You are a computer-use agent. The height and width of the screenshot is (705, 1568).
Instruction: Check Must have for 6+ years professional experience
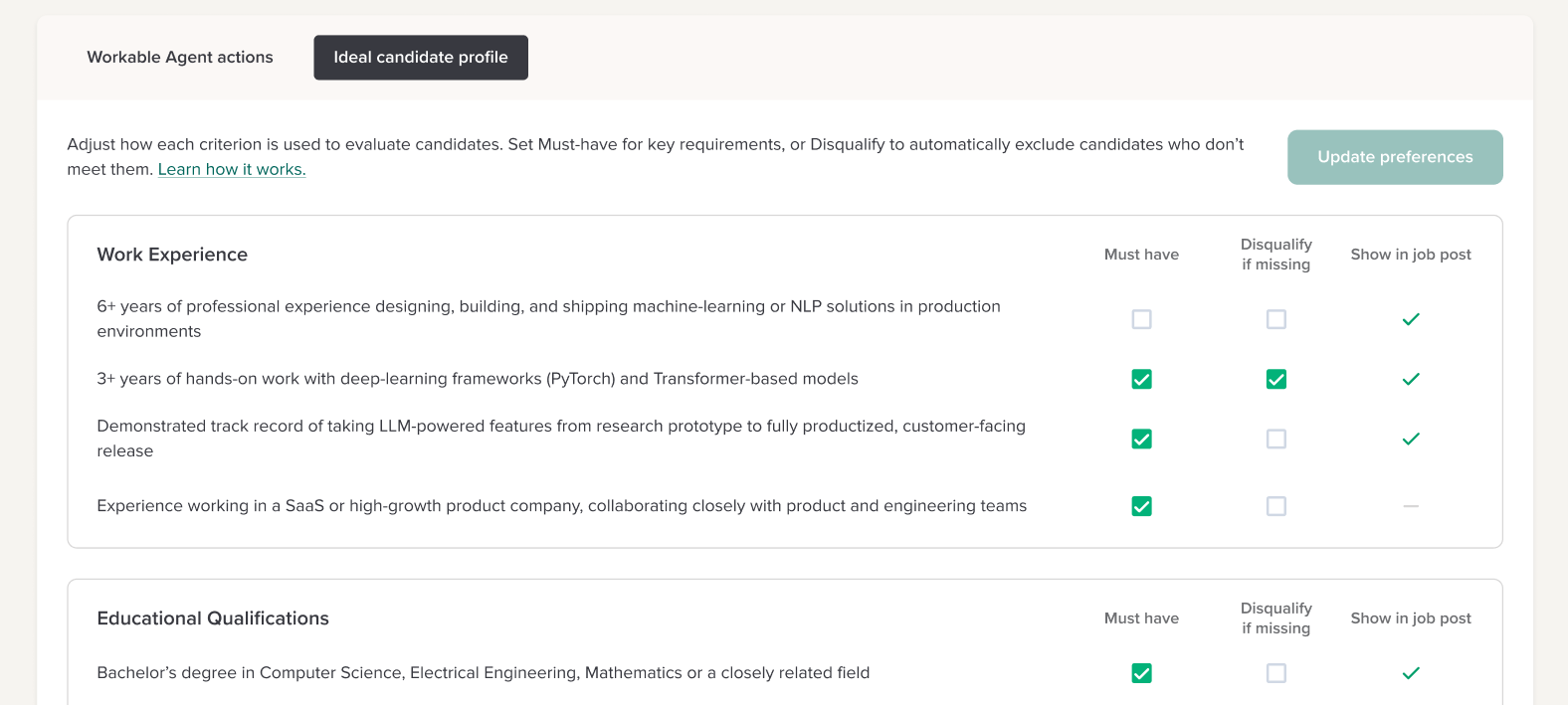click(1141, 319)
